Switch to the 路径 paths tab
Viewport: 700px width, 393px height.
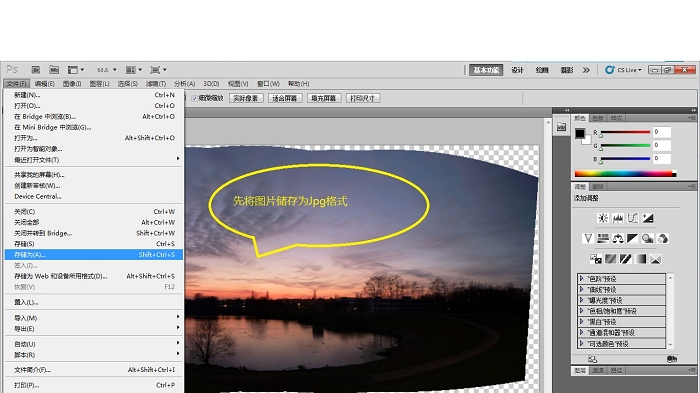(616, 370)
